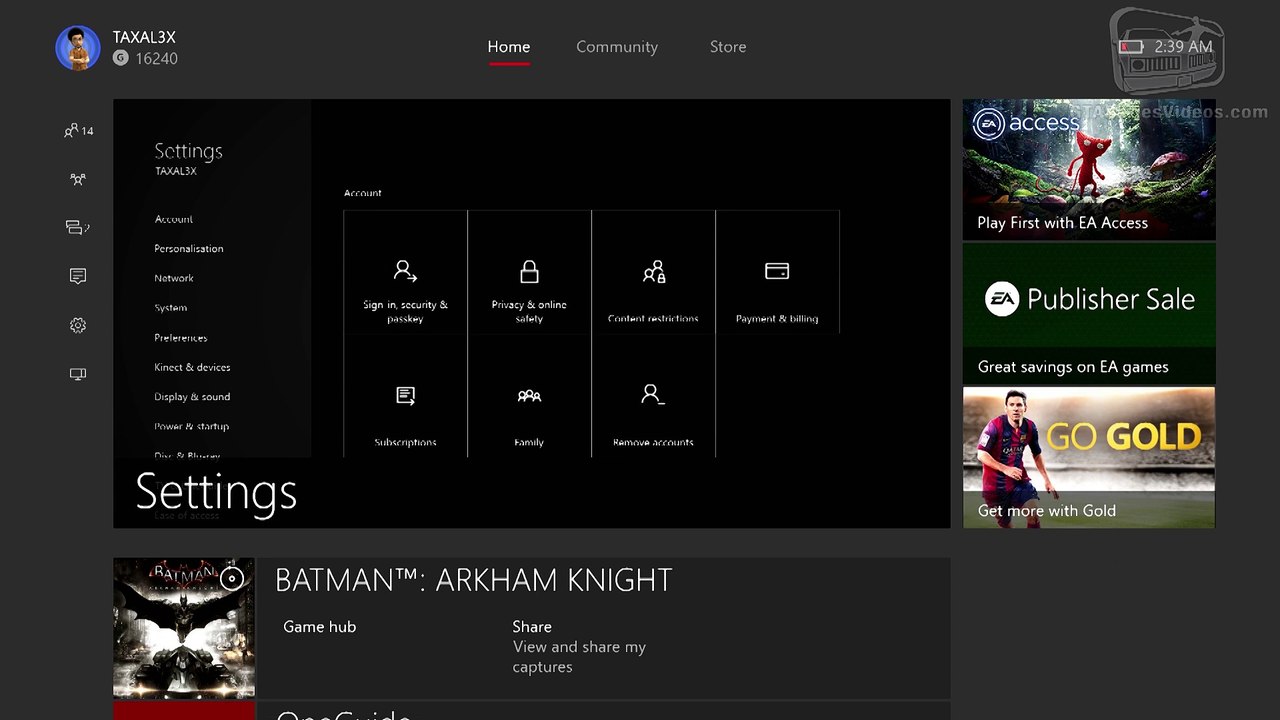This screenshot has height=720, width=1280.
Task: Open the Party icon in sidebar
Action: [x=78, y=179]
